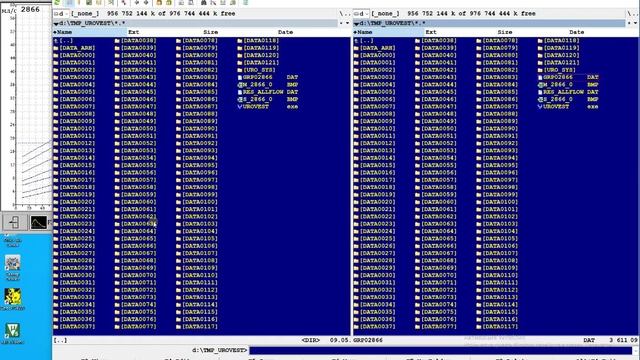This screenshot has height=360, width=640.
Task: Open the yellow flower desktop shortcut
Action: [x=13, y=297]
